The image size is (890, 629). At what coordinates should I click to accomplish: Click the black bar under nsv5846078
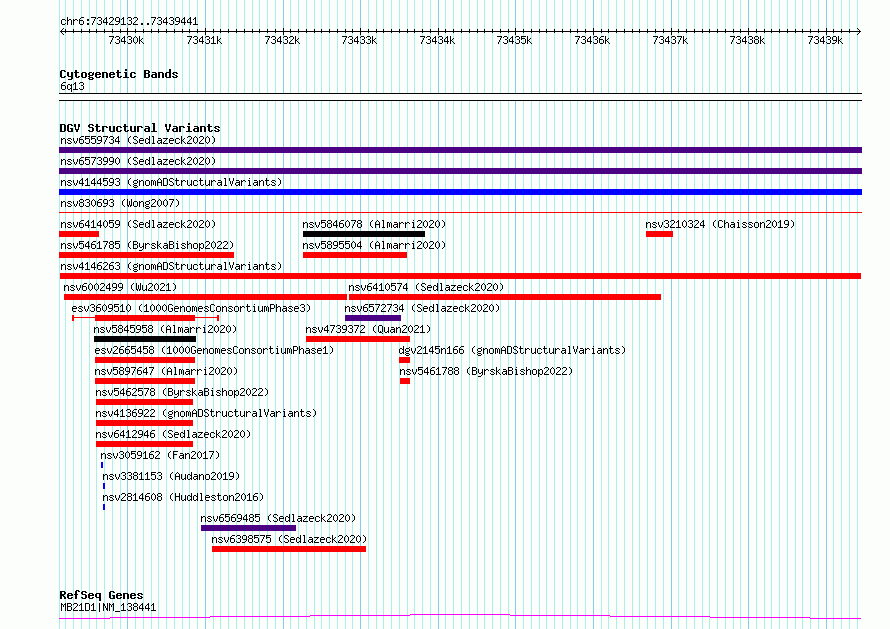click(x=364, y=234)
